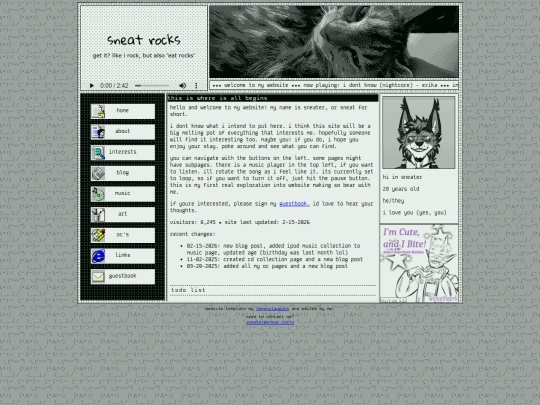
Task: Click the CD icon beside music
Action: [98, 194]
